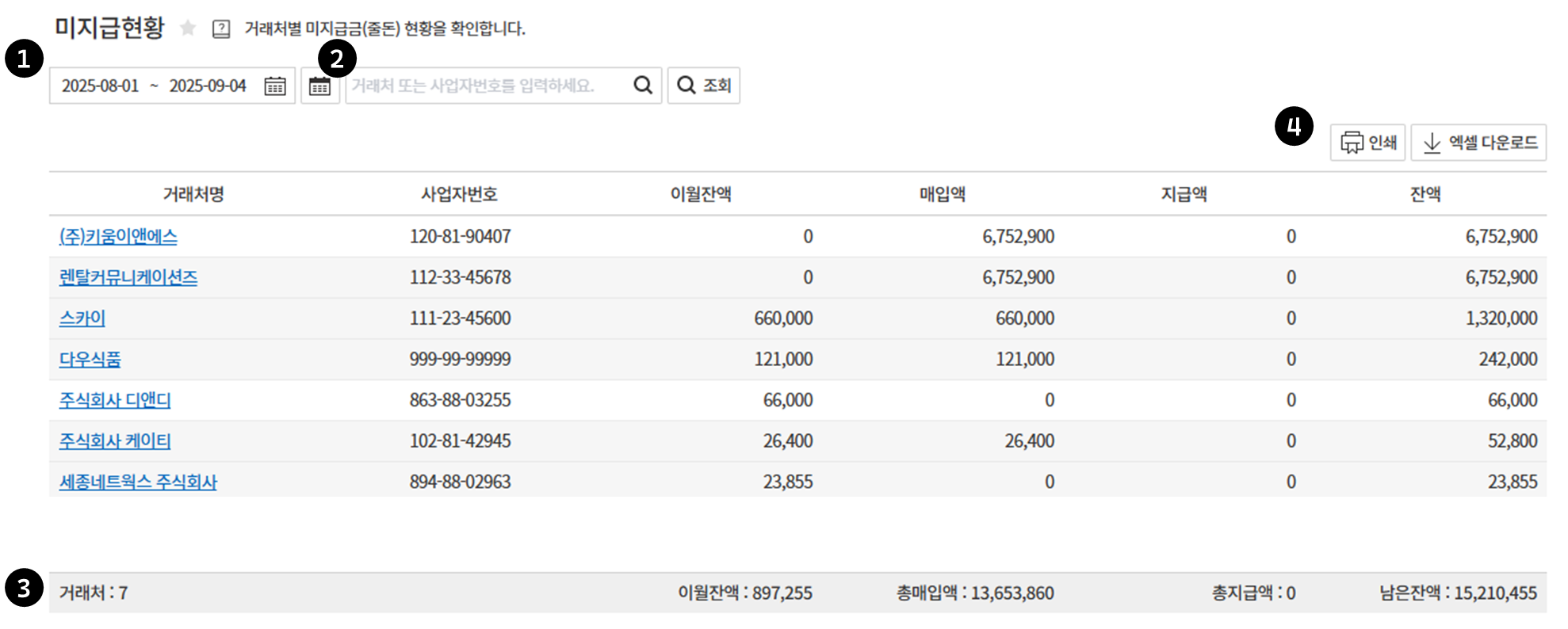
Task: Click the favorite star next to 미지급현황
Action: coord(188,29)
